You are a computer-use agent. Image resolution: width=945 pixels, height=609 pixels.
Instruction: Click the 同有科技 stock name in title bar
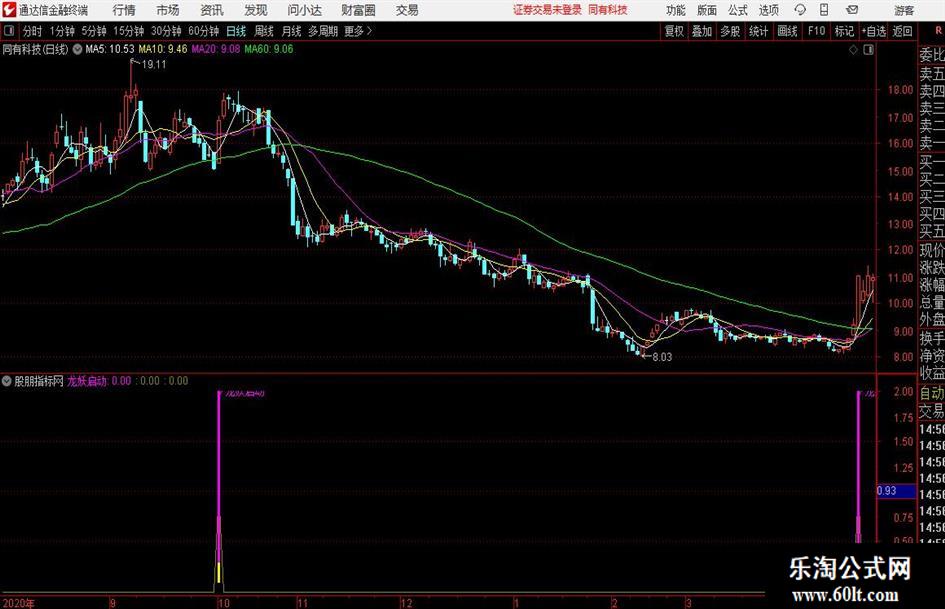pos(608,10)
